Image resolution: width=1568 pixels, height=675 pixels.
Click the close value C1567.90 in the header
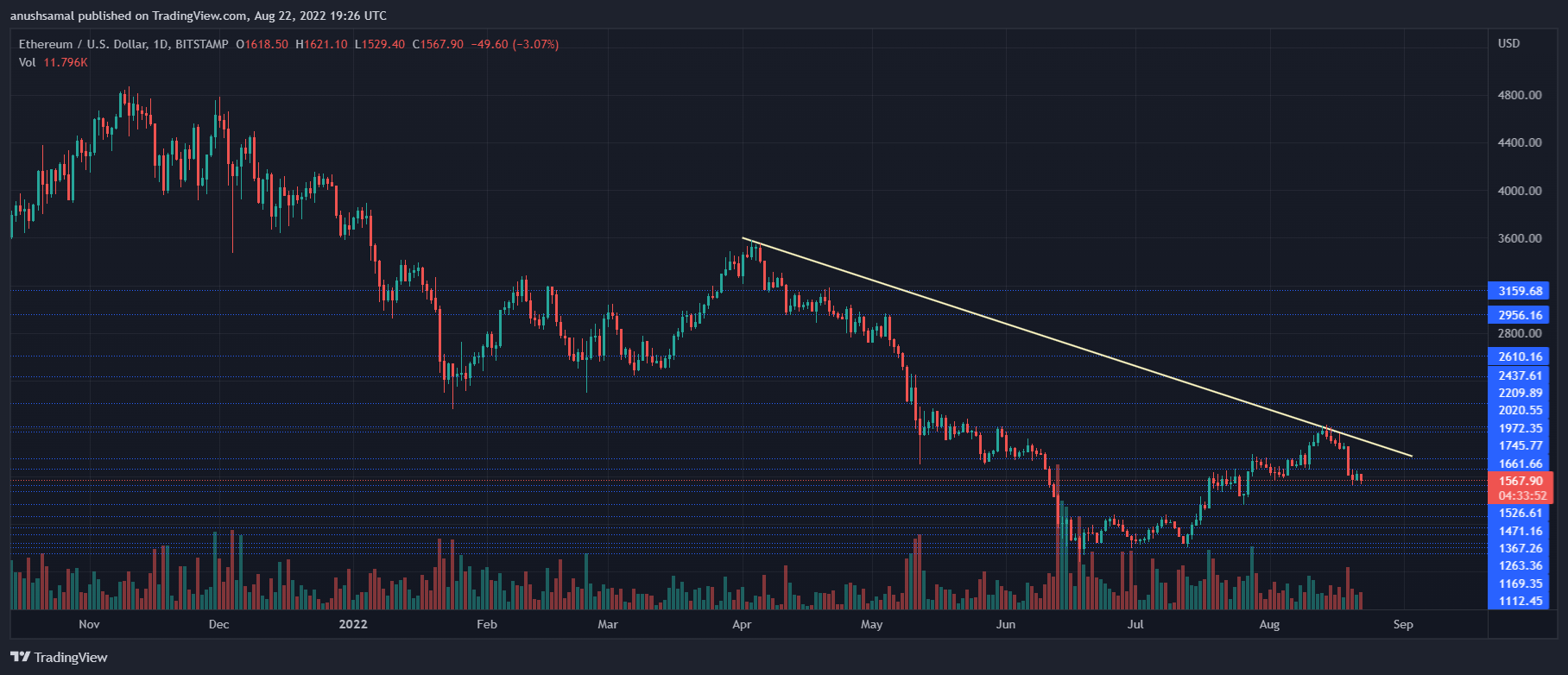438,44
